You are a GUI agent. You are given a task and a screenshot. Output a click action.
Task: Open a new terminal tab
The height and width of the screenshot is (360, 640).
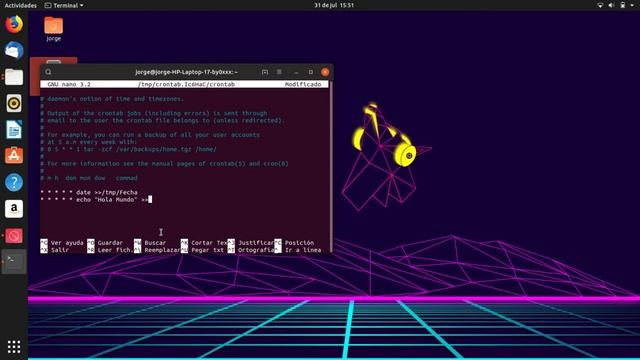265,72
